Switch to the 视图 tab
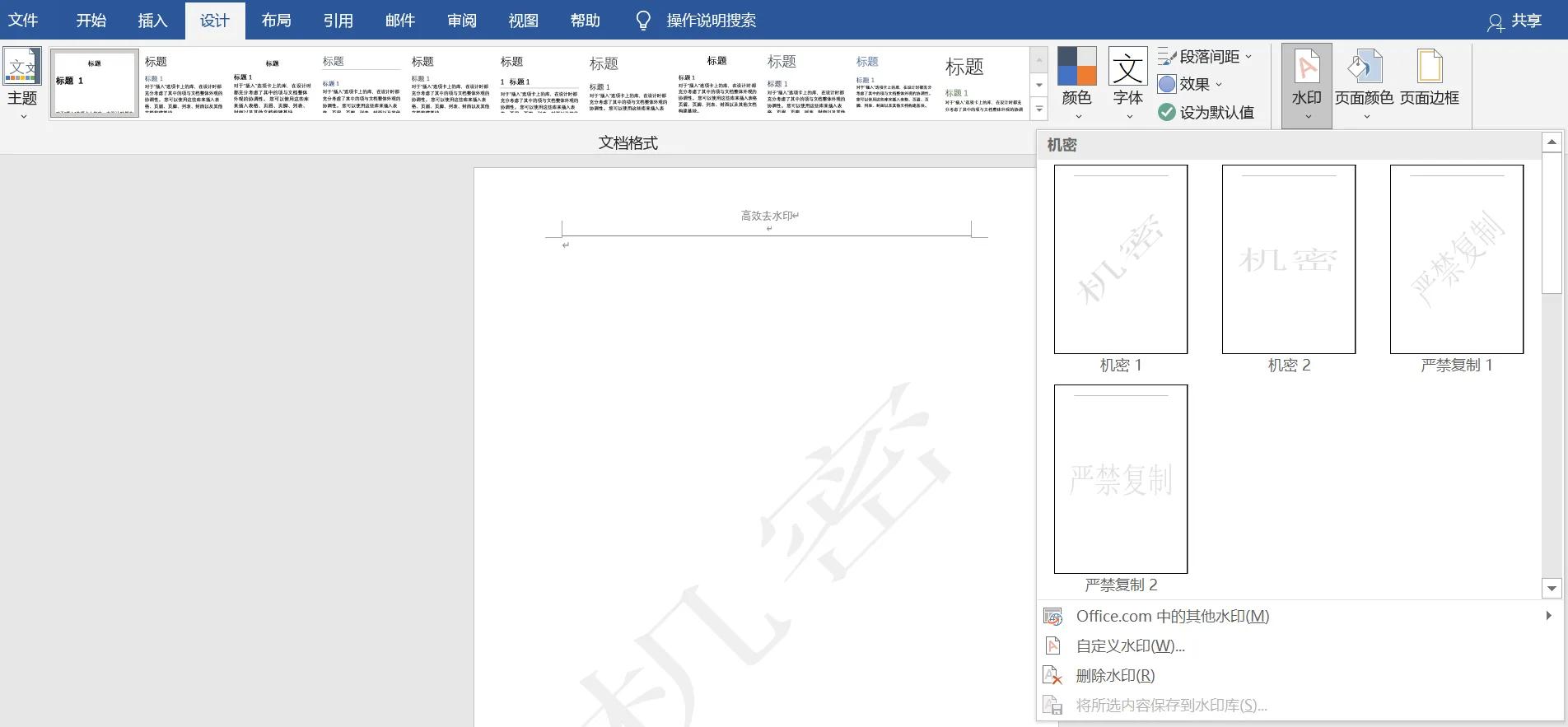This screenshot has height=727, width=1568. coord(524,21)
